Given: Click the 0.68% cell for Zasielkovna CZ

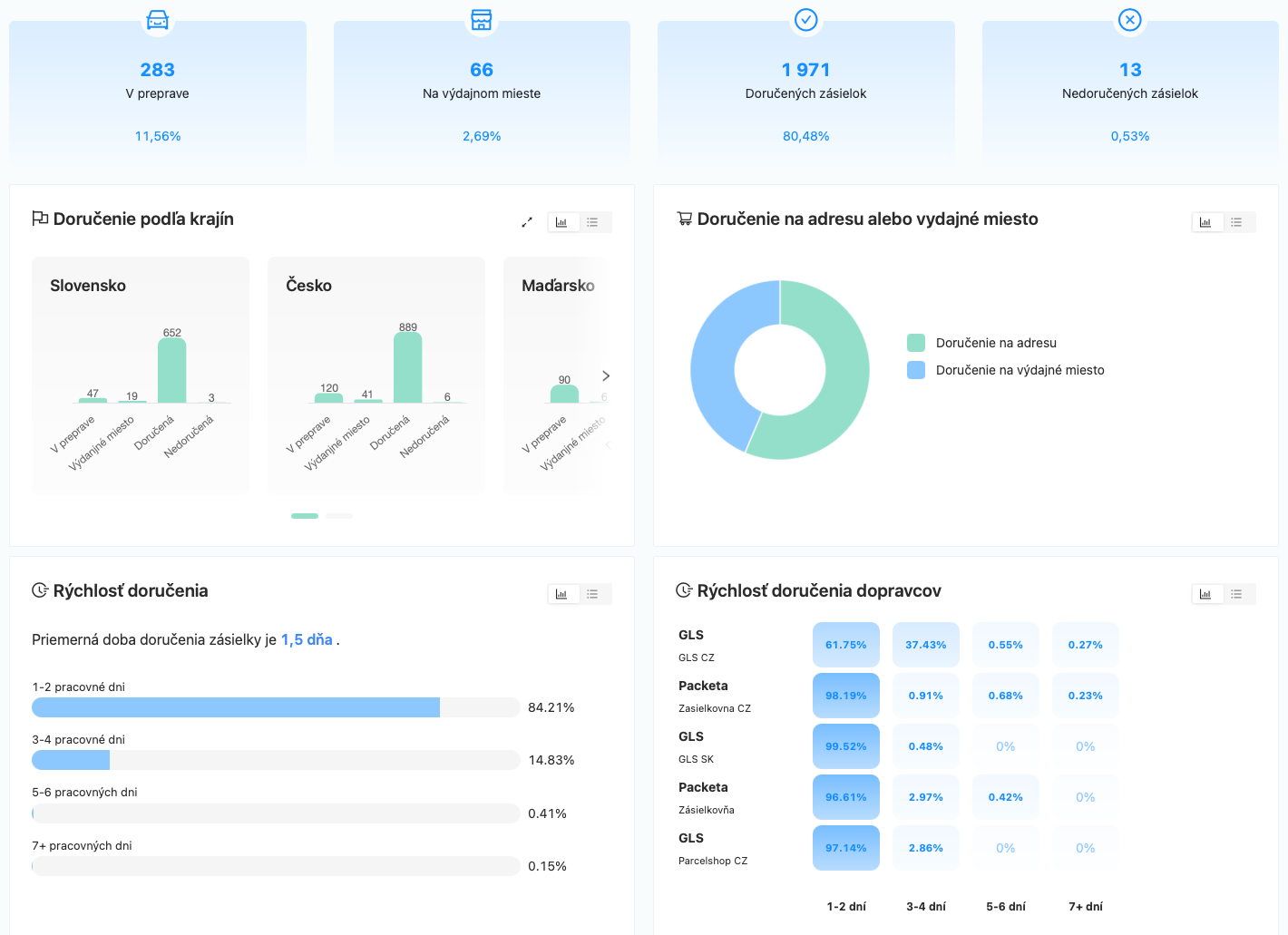Looking at the screenshot, I should (x=1006, y=696).
